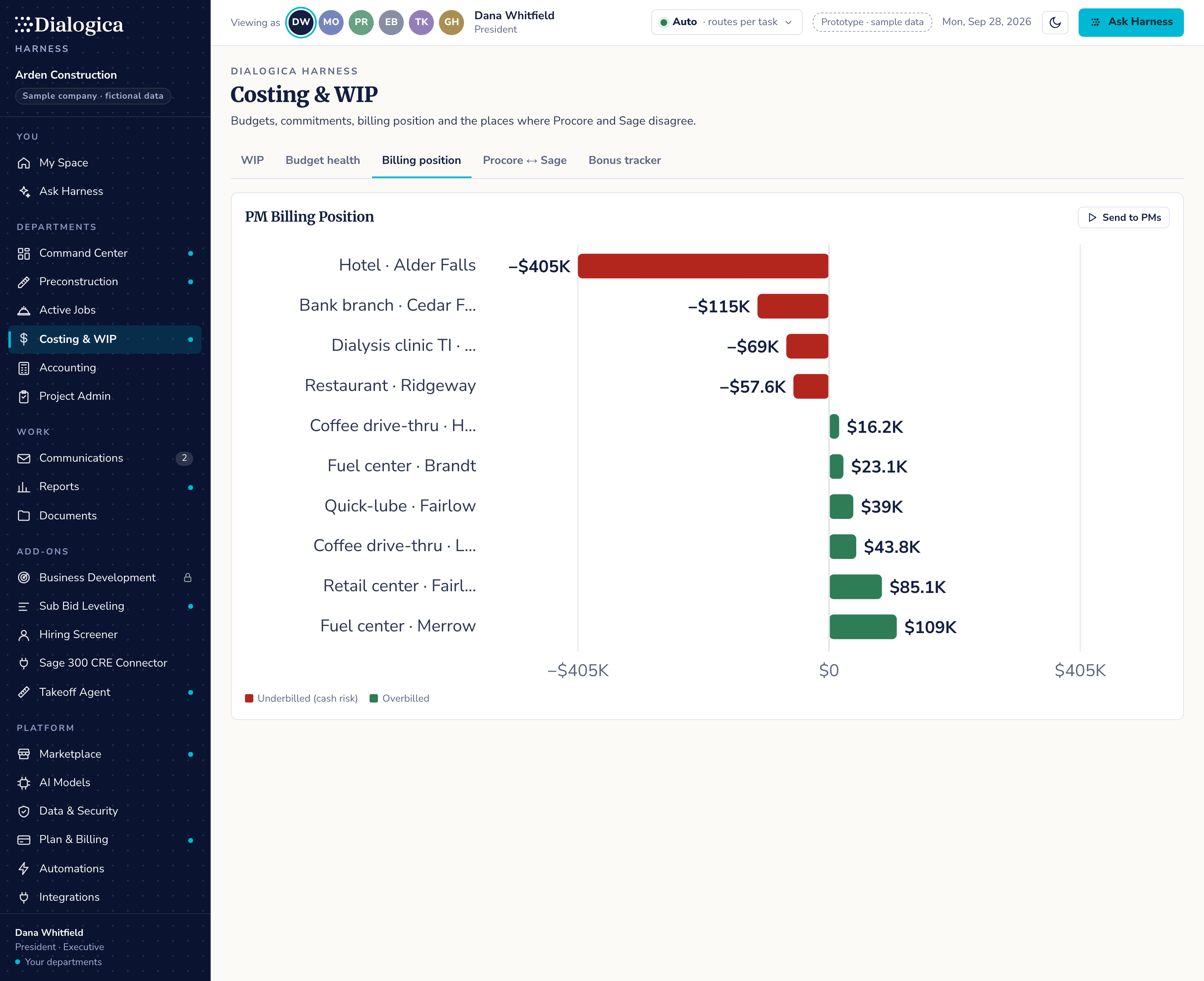Switch to the WIP tab
The image size is (1204, 981).
tap(252, 161)
